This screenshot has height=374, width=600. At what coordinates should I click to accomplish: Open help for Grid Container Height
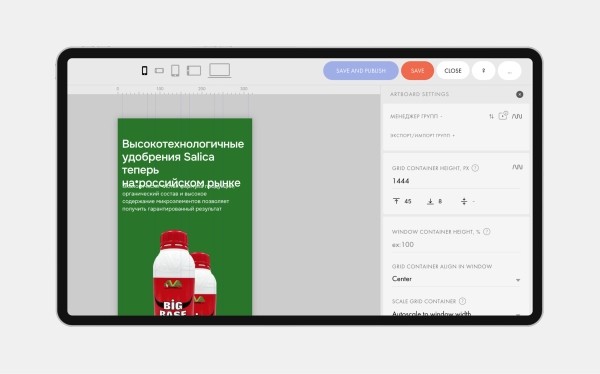click(x=475, y=168)
